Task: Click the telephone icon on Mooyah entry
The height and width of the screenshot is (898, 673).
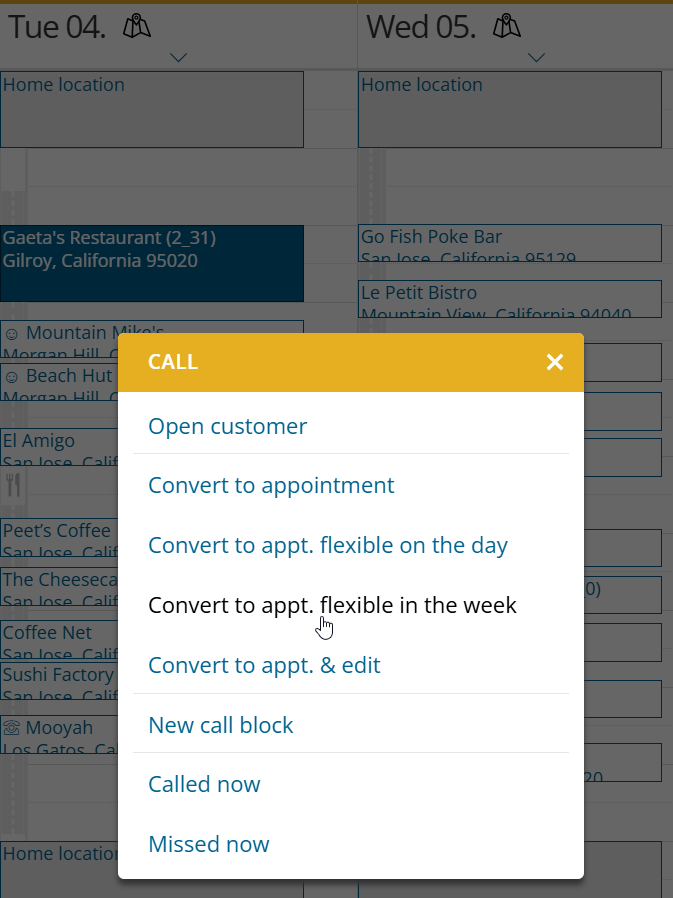Action: pos(12,728)
